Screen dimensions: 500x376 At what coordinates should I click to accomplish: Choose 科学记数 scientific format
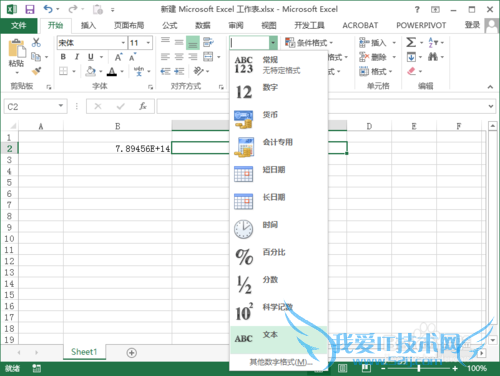[x=279, y=312]
